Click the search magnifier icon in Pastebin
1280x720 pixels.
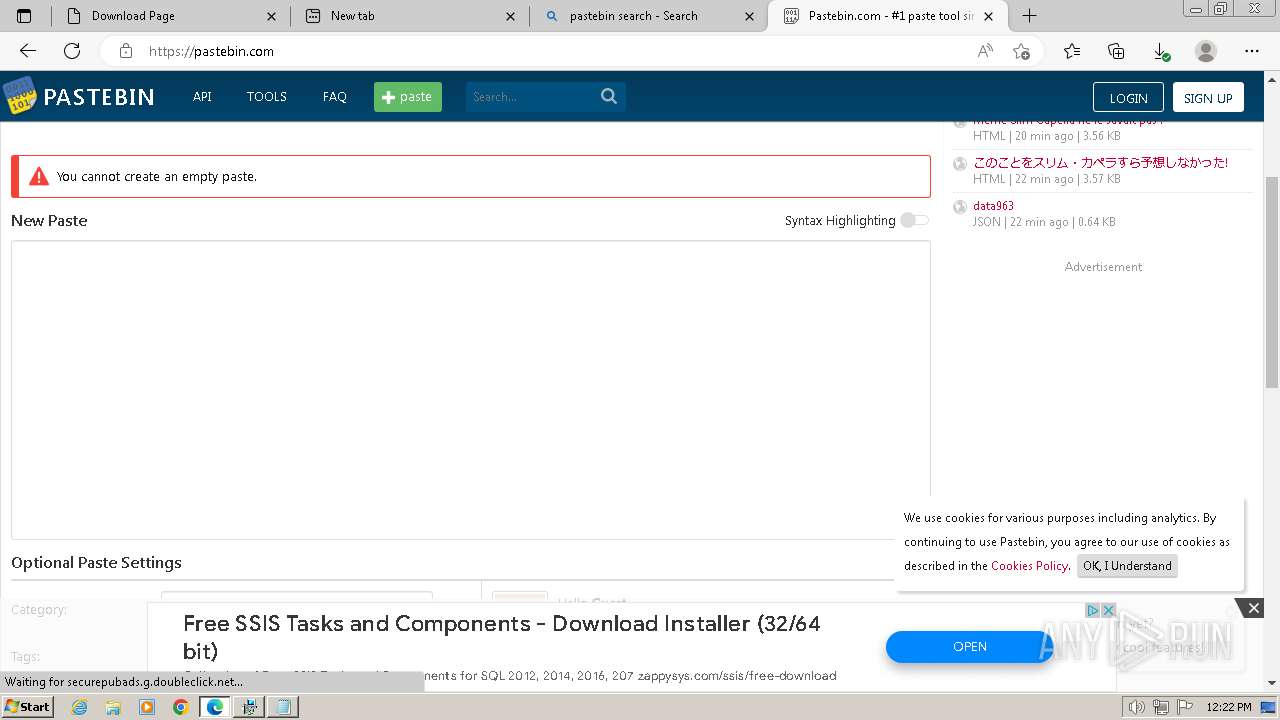tap(609, 96)
